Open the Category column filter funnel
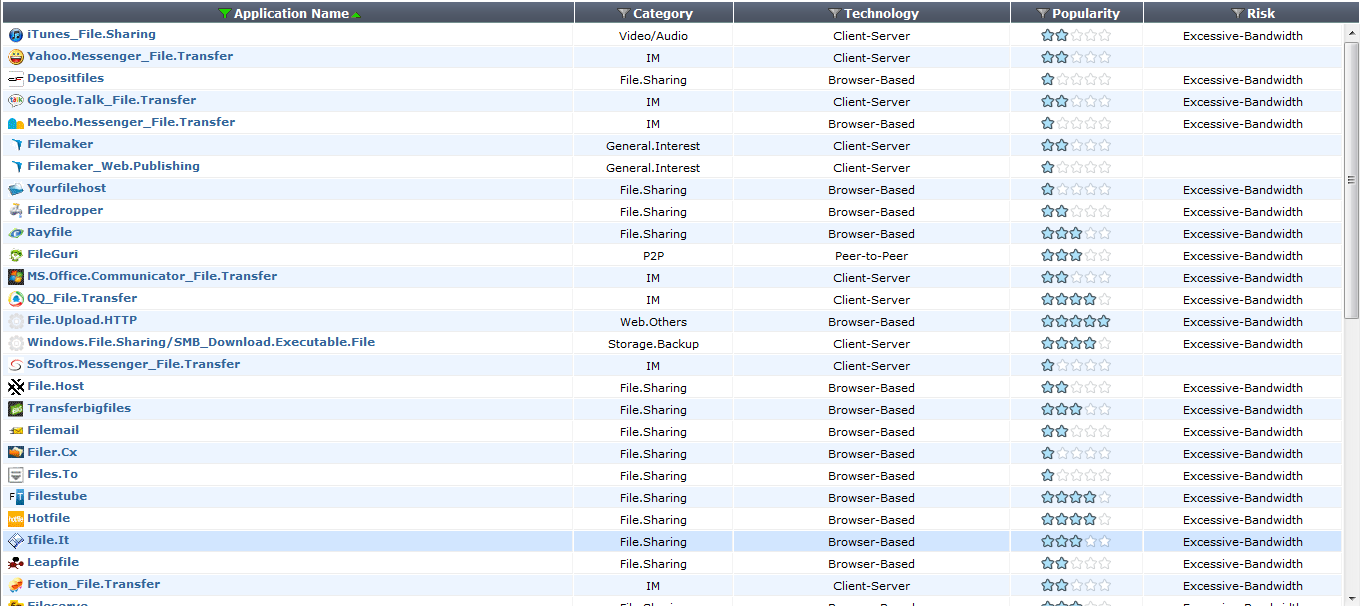This screenshot has width=1361, height=606. click(624, 14)
